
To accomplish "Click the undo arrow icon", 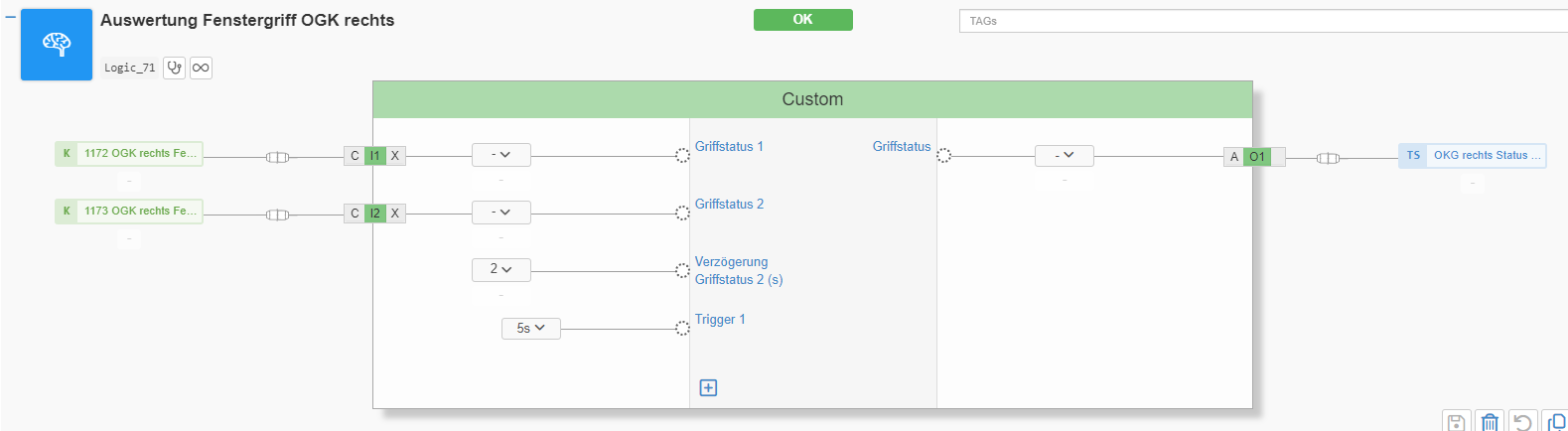I will click(1522, 422).
